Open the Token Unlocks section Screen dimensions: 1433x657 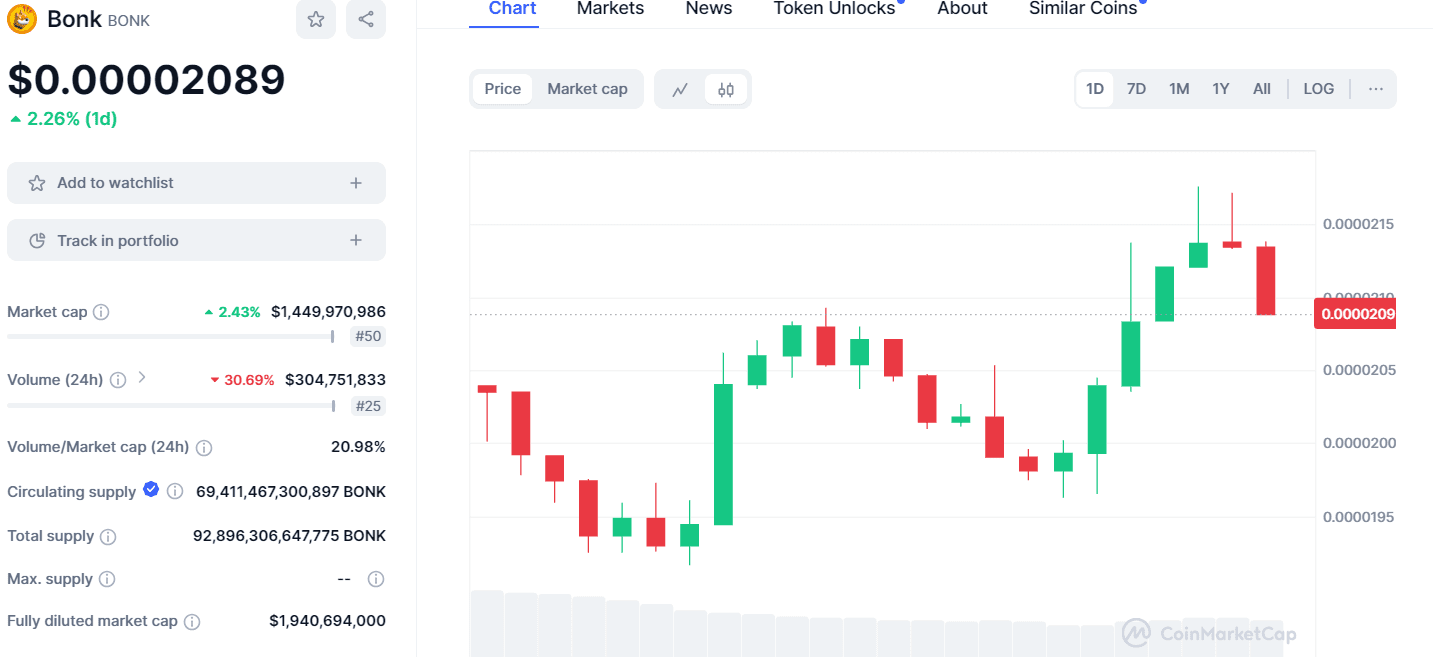pyautogui.click(x=835, y=9)
